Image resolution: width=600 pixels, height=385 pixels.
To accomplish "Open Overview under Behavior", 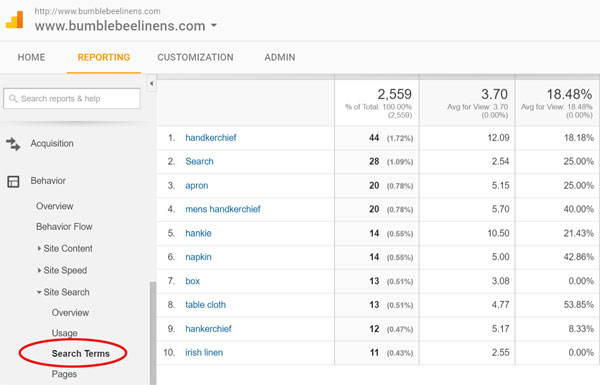I will tap(55, 206).
